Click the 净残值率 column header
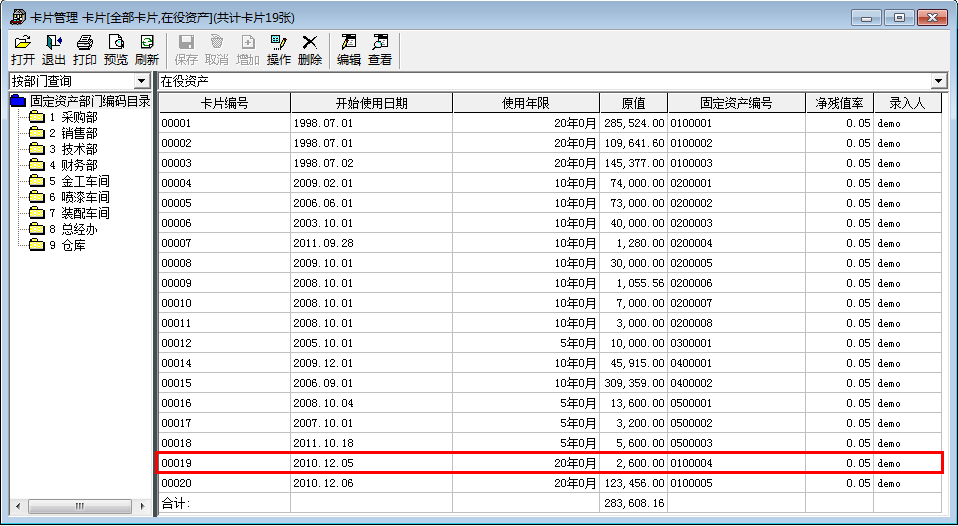This screenshot has width=958, height=526. (x=839, y=103)
